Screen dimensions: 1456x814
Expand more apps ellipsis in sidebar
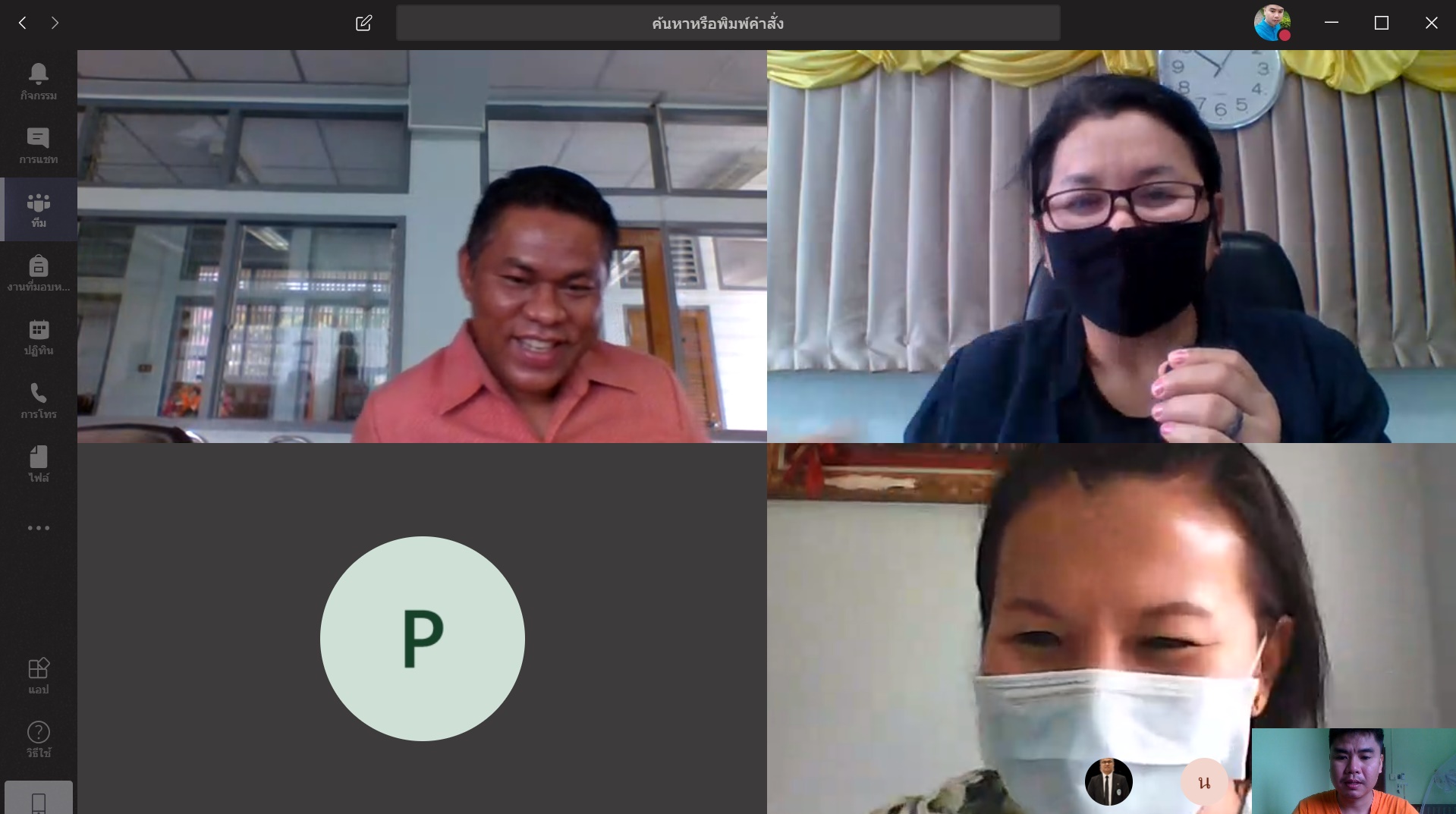(38, 528)
